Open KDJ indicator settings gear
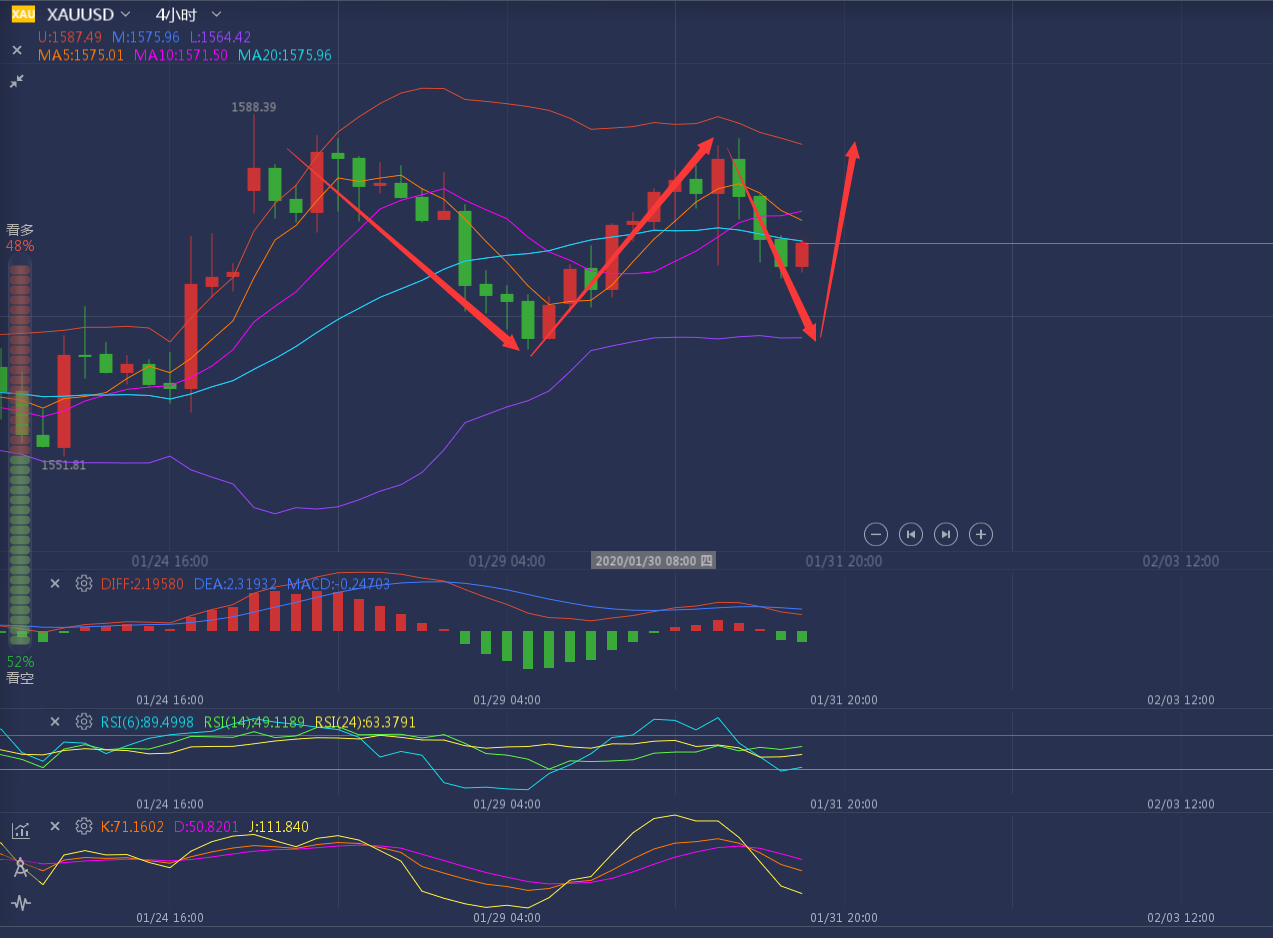1273x938 pixels. click(x=84, y=826)
